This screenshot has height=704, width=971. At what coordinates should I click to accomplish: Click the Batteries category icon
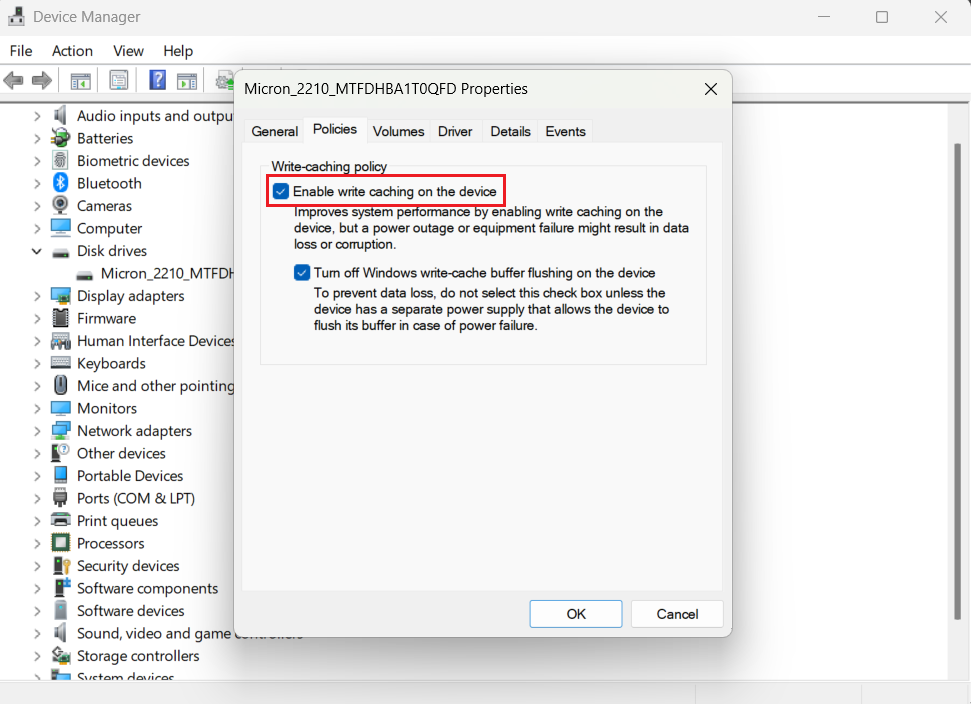[60, 138]
